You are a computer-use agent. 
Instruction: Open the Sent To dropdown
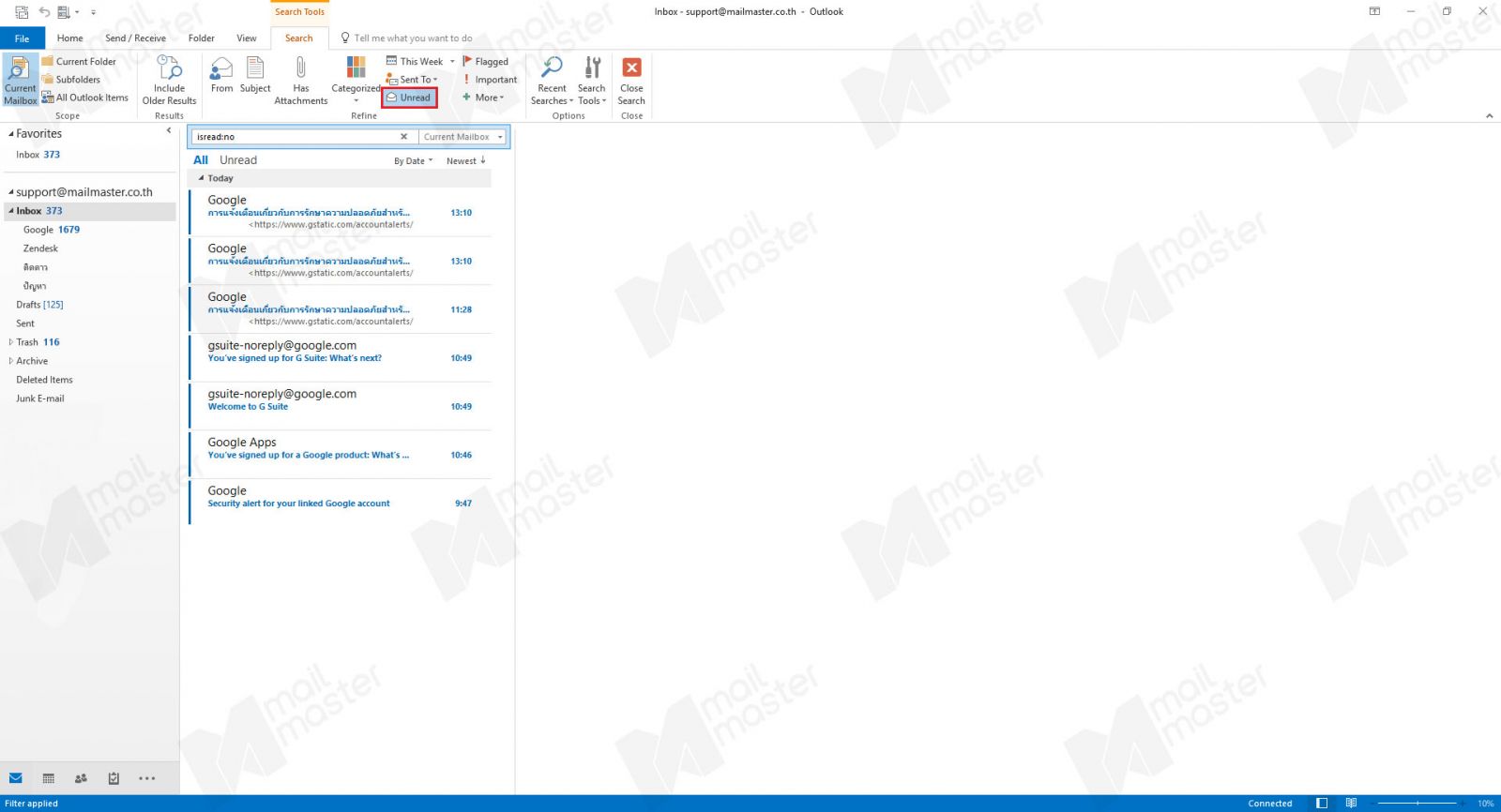tap(412, 80)
